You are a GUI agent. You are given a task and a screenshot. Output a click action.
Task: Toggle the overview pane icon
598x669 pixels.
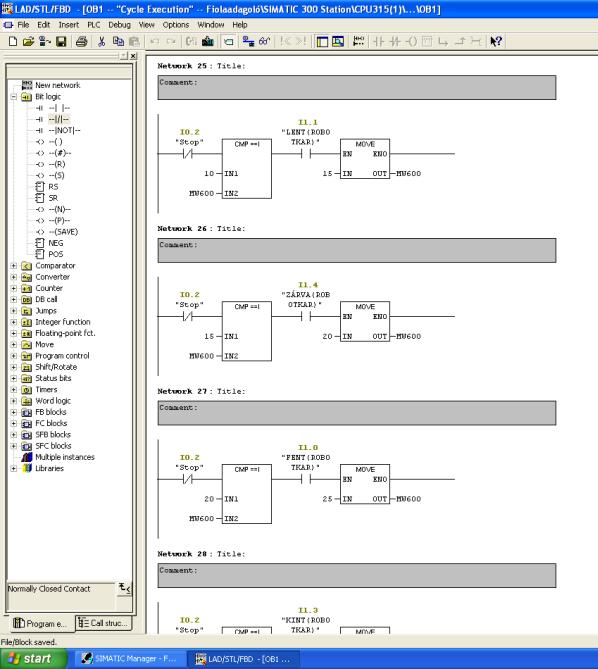pyautogui.click(x=322, y=41)
